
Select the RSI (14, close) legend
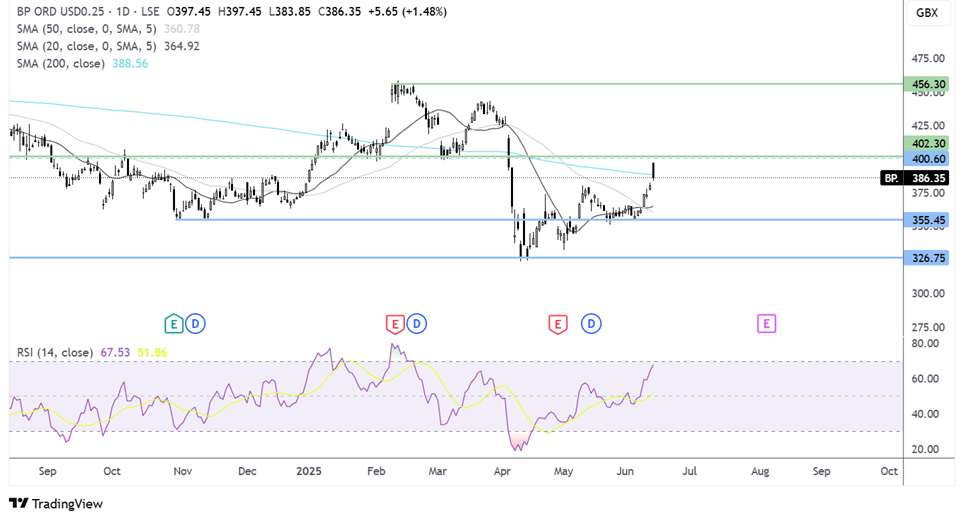55,352
